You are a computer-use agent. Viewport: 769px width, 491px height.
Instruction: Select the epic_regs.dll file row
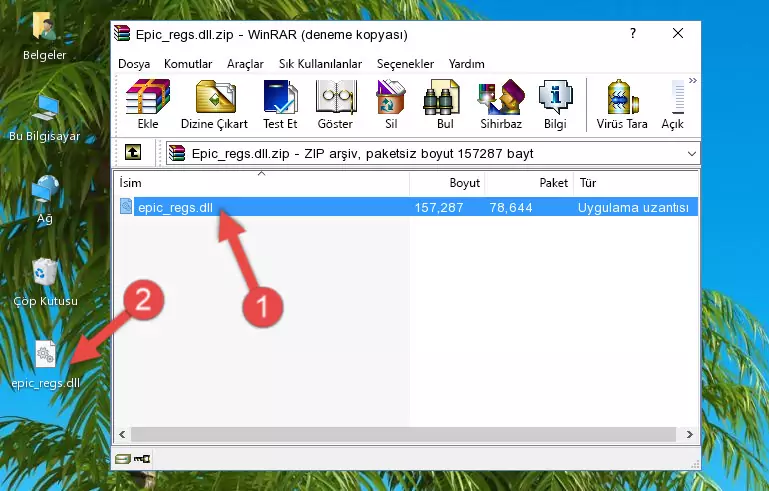pos(407,207)
